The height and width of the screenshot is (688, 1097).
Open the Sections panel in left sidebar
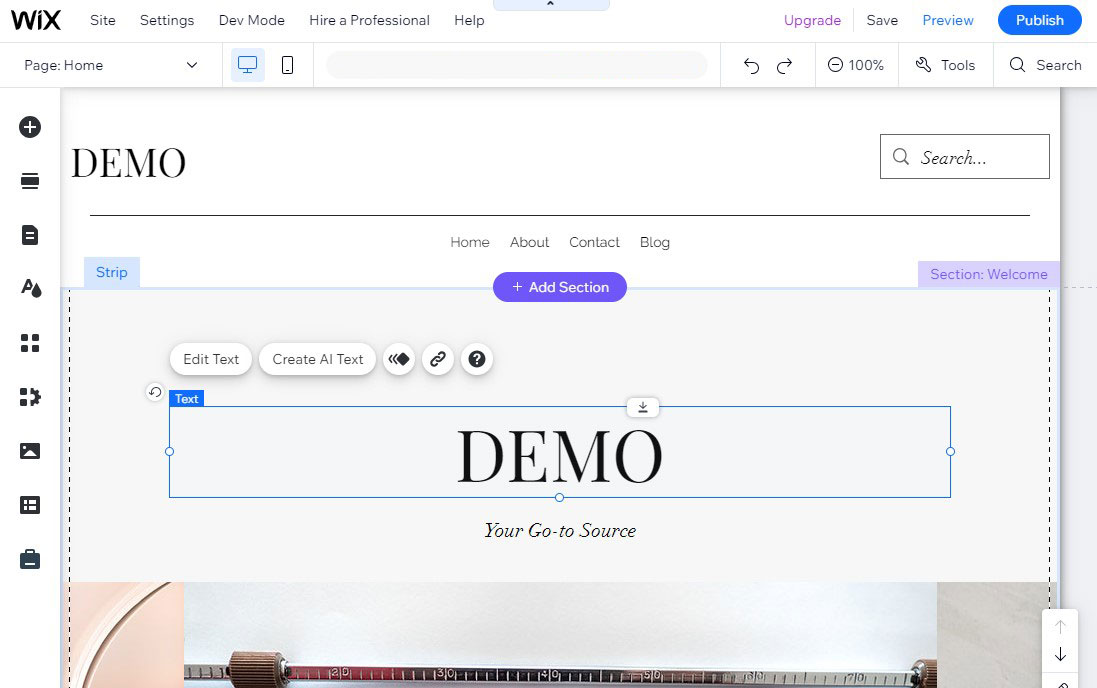point(30,181)
